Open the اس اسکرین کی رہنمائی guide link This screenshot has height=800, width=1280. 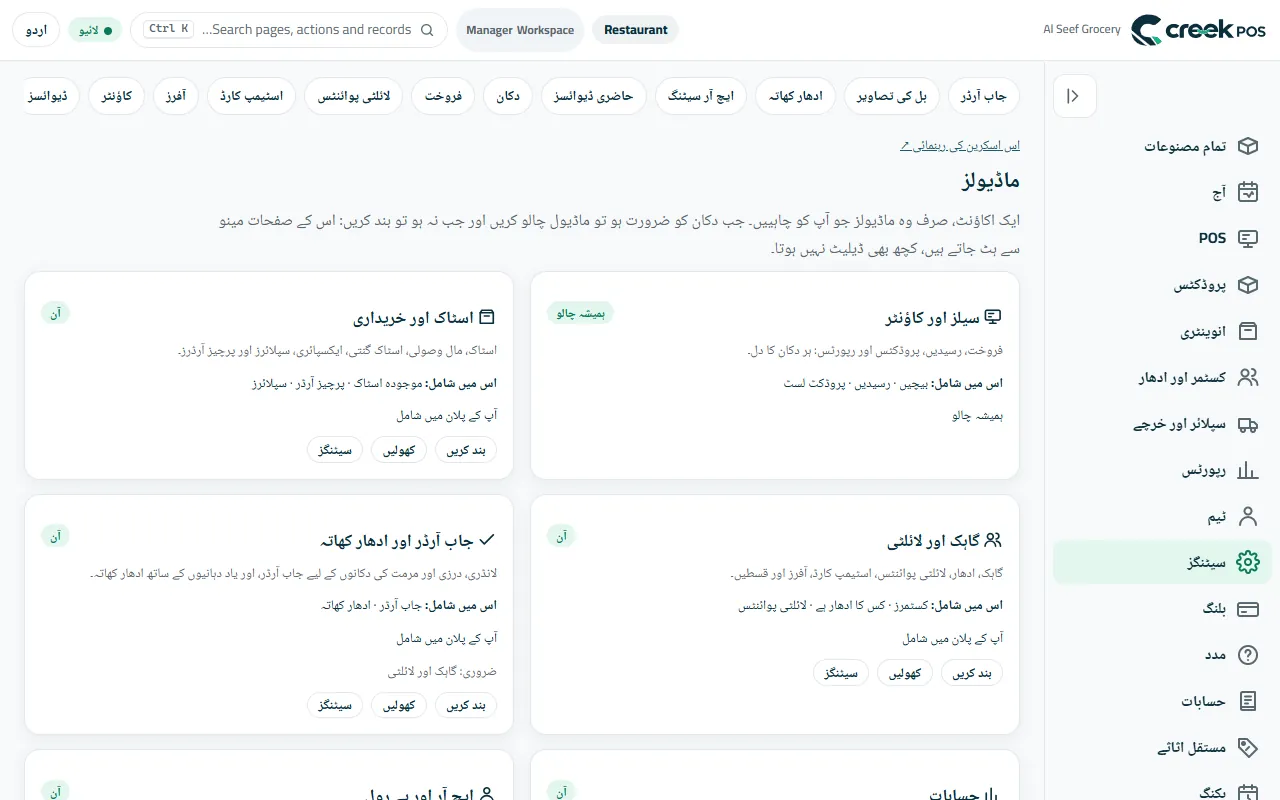pyautogui.click(x=960, y=146)
